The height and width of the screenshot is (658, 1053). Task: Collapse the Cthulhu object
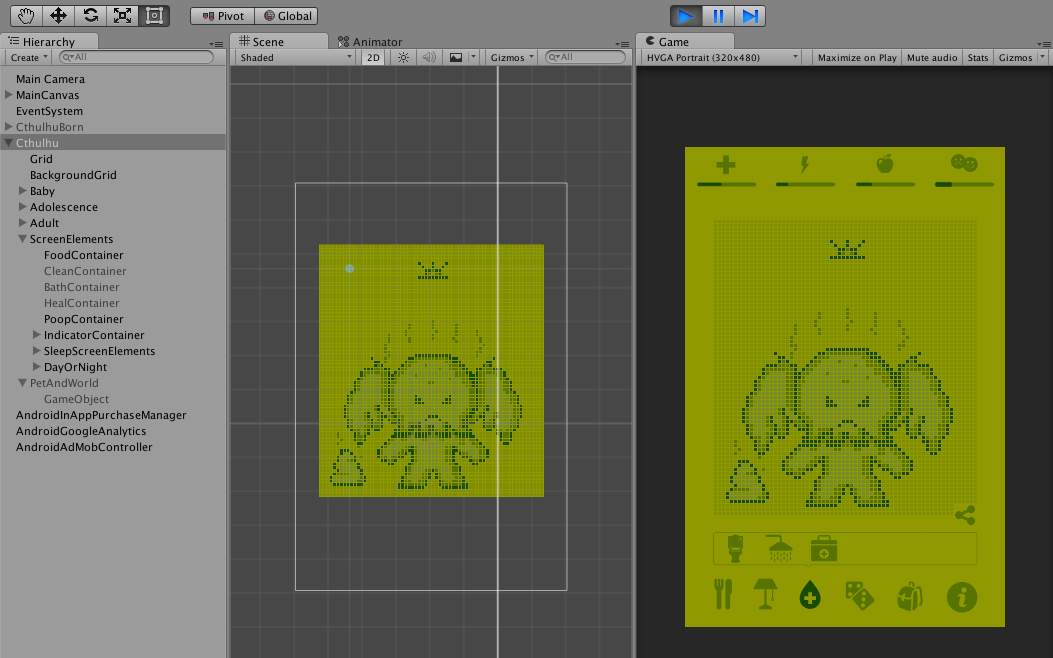tap(9, 143)
